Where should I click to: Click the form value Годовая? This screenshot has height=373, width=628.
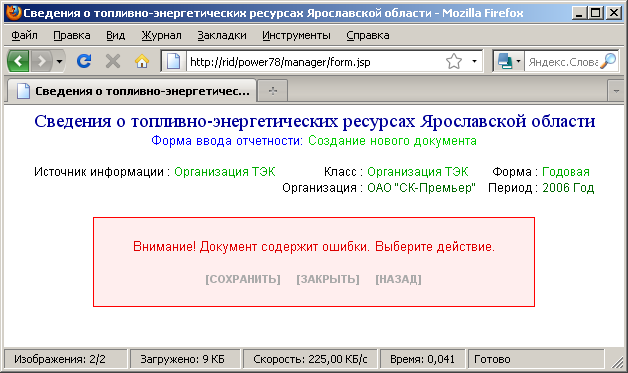click(566, 172)
